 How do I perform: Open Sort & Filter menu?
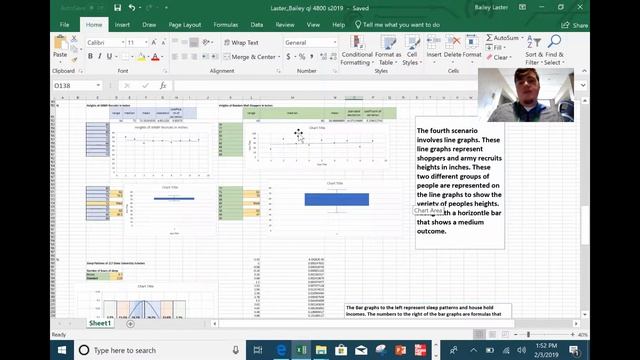point(534,50)
